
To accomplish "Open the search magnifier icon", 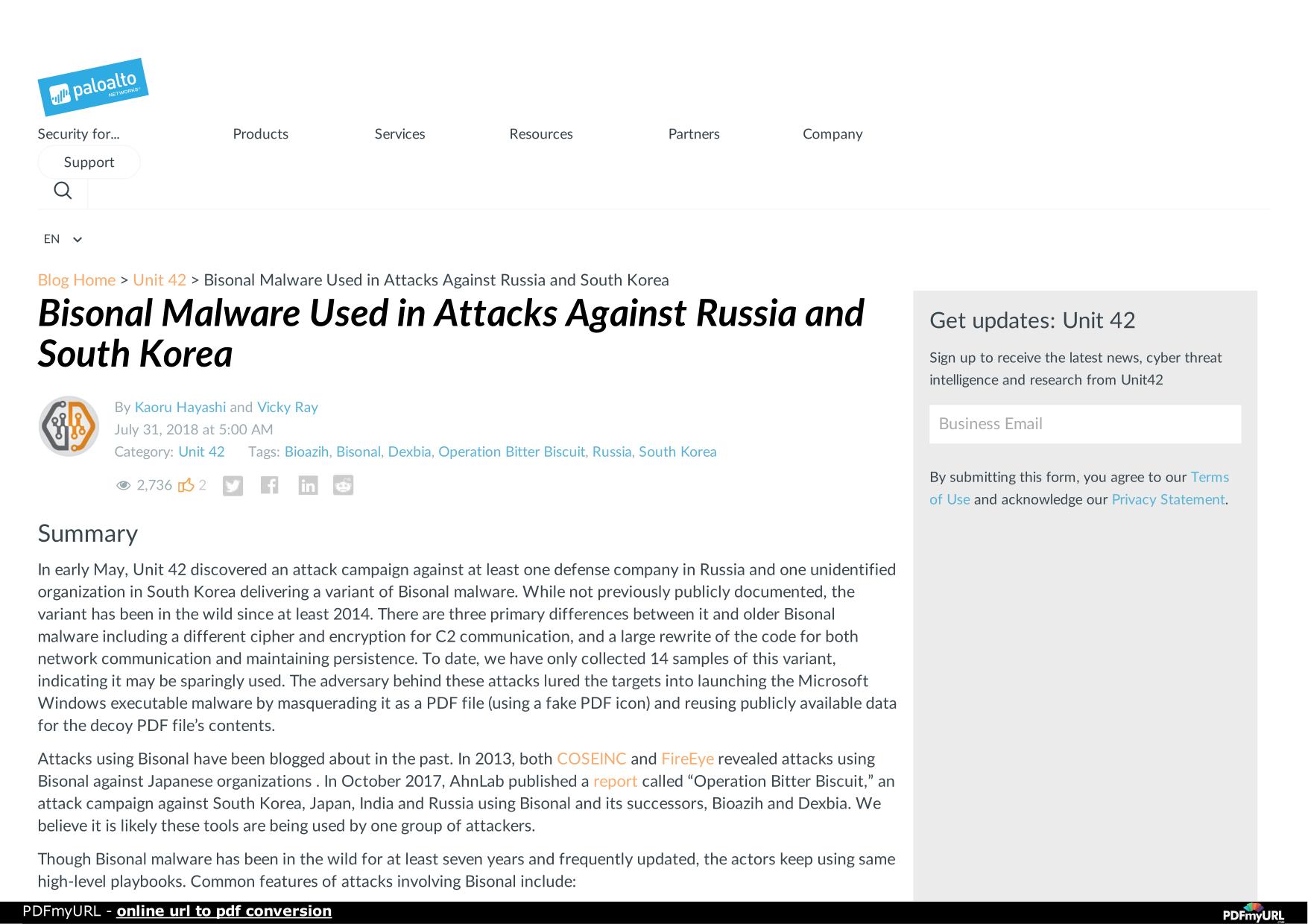I will pyautogui.click(x=63, y=191).
